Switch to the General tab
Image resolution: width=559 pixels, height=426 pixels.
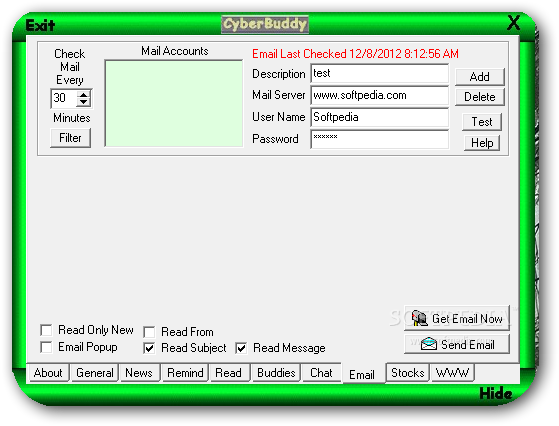click(x=95, y=373)
